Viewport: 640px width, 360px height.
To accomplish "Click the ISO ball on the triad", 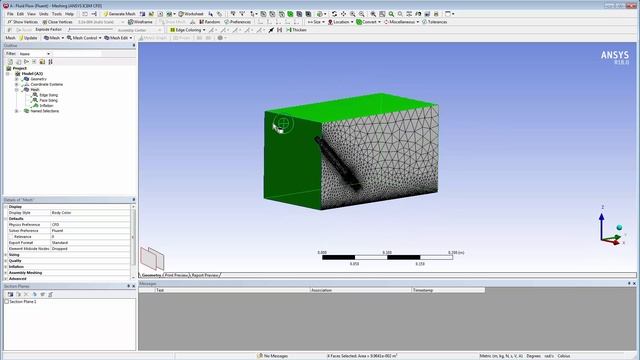I will (619, 227).
